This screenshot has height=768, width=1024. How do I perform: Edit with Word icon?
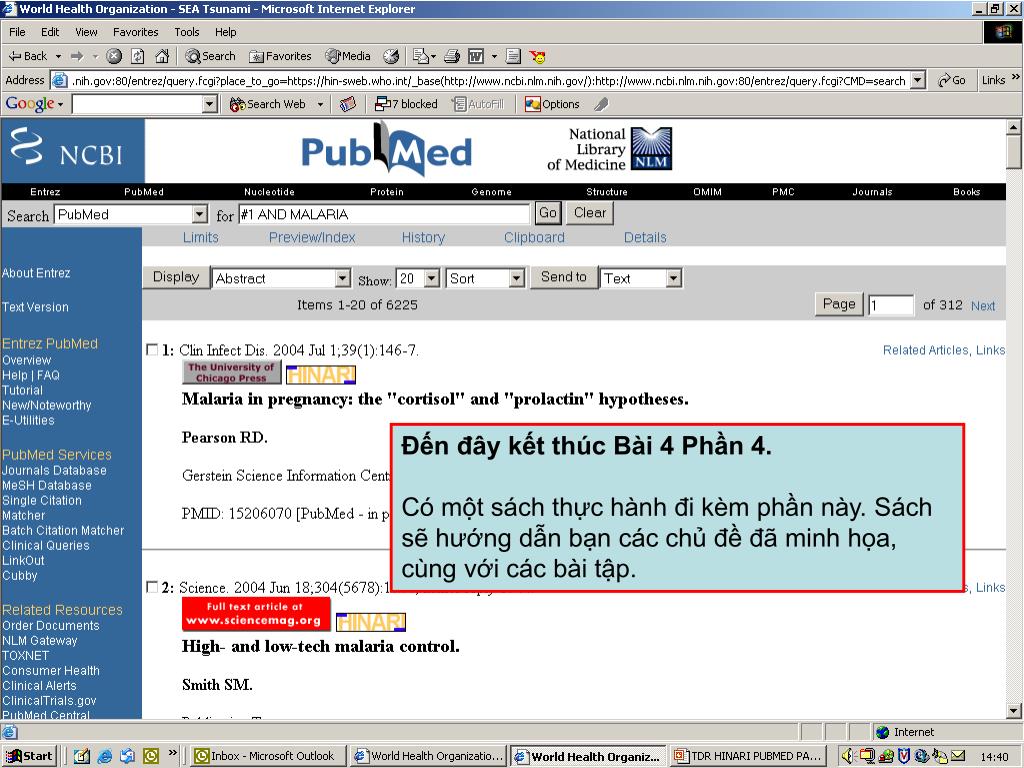[476, 57]
